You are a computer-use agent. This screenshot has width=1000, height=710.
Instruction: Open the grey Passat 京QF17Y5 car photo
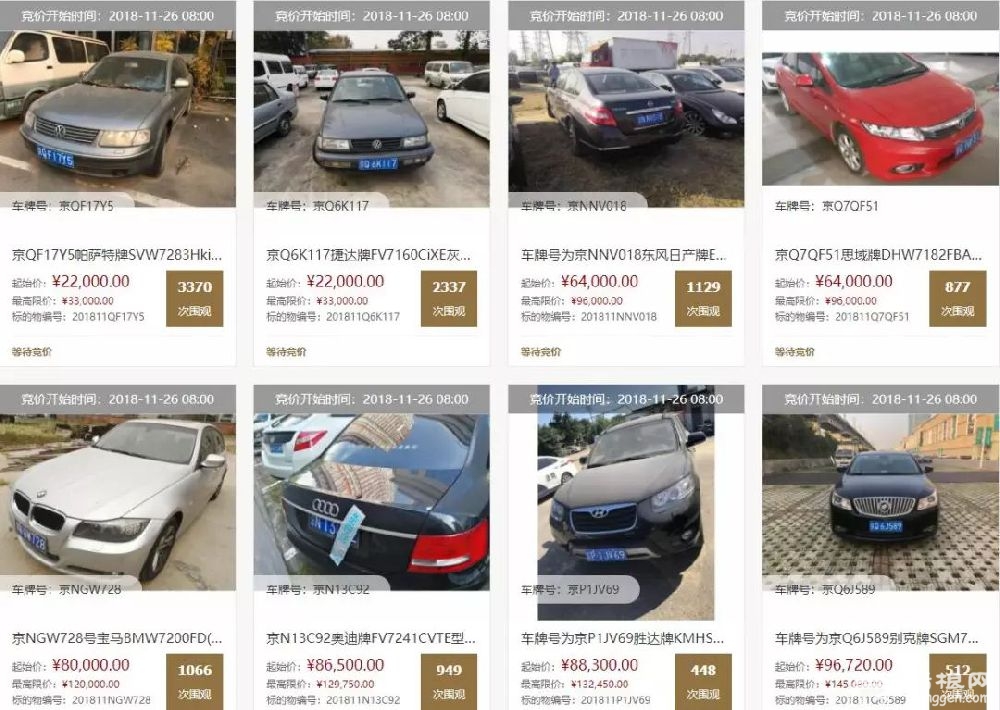click(118, 119)
